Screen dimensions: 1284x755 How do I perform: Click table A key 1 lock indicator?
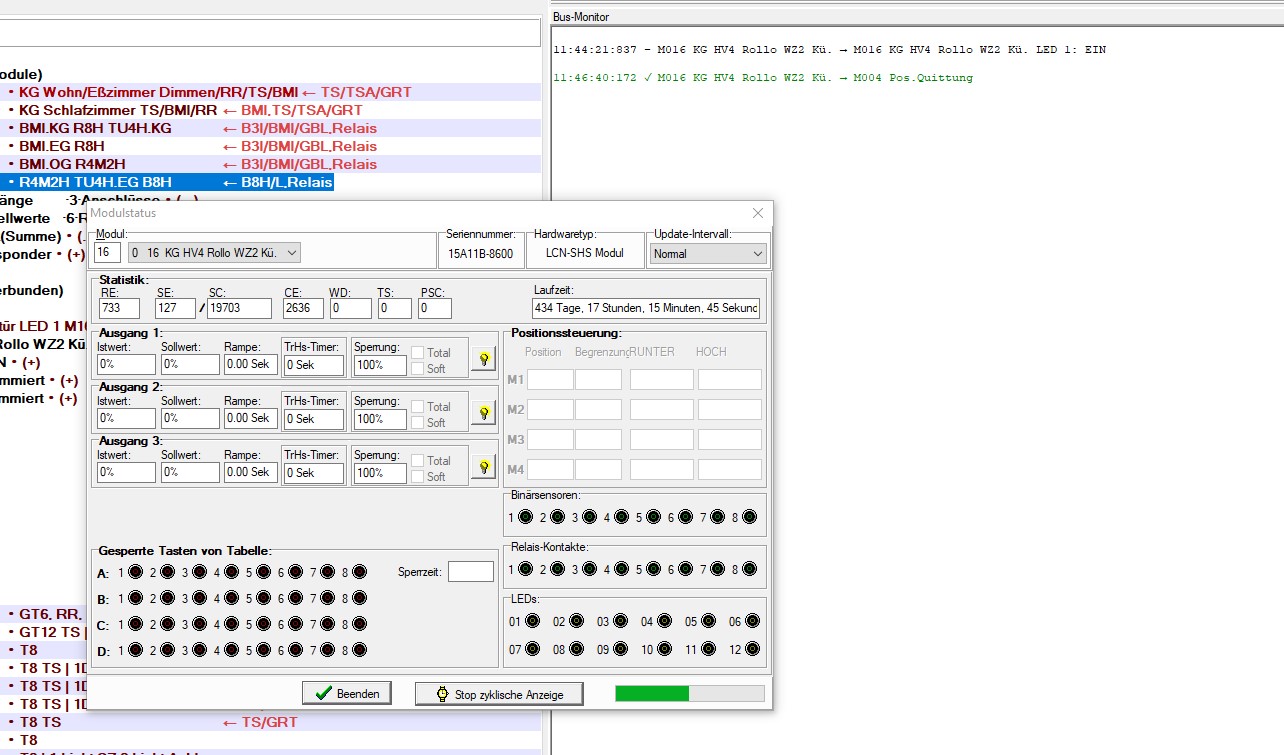click(135, 572)
